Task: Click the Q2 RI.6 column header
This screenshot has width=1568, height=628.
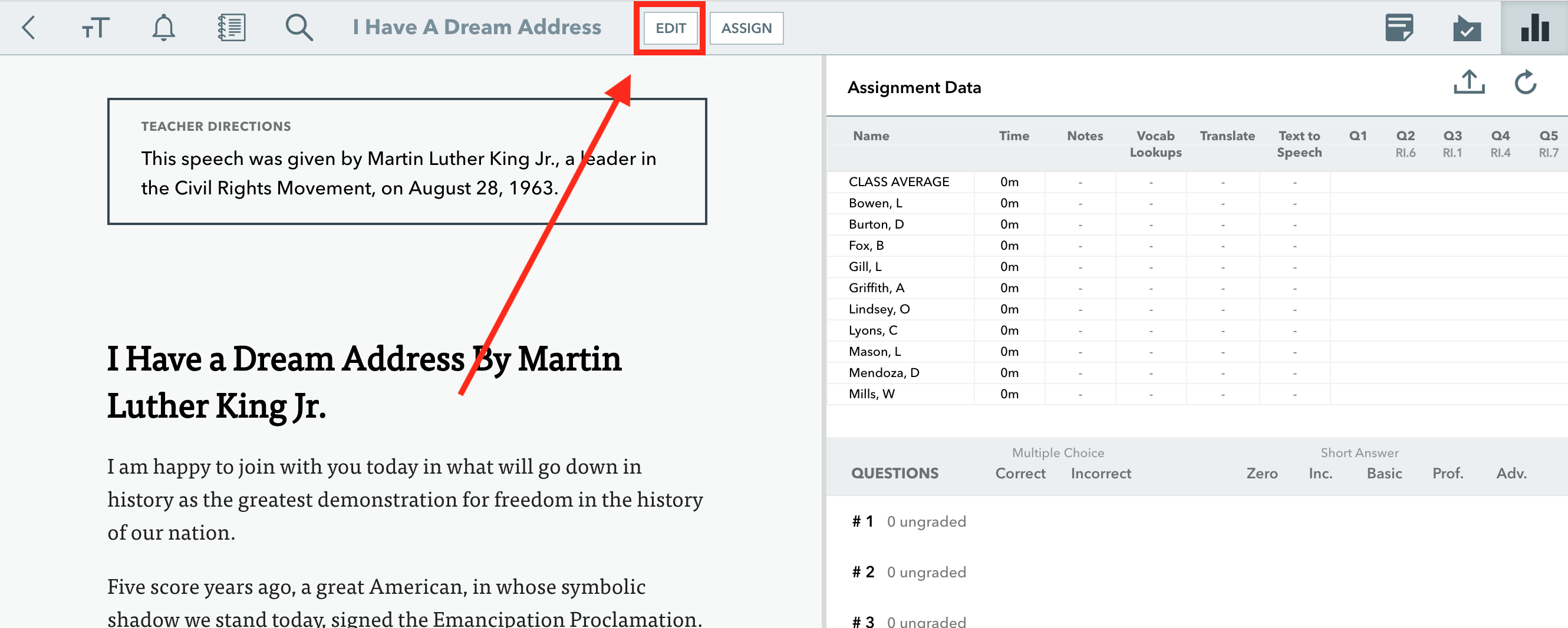Action: (1405, 144)
